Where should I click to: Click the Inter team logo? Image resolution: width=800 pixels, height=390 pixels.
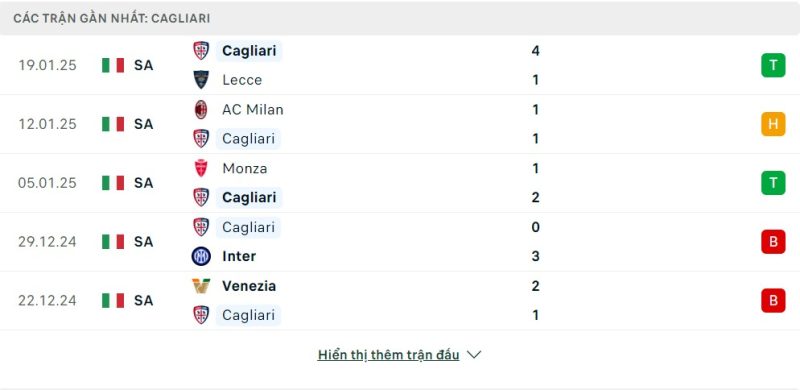[201, 256]
